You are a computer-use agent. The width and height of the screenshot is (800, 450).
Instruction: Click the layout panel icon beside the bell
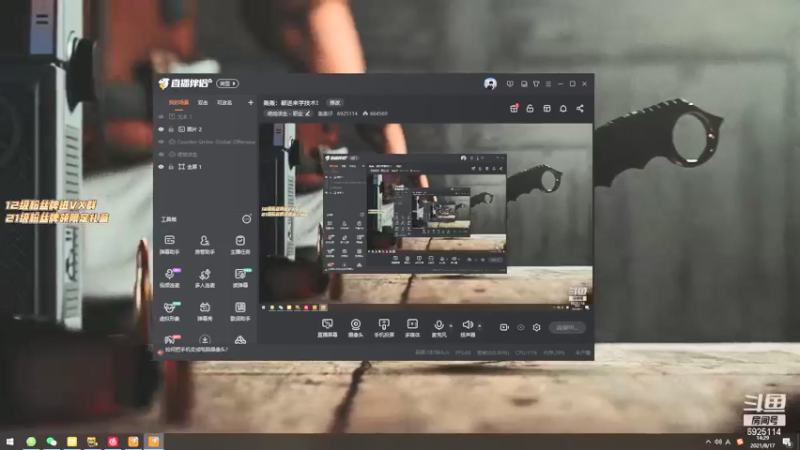pyautogui.click(x=546, y=108)
